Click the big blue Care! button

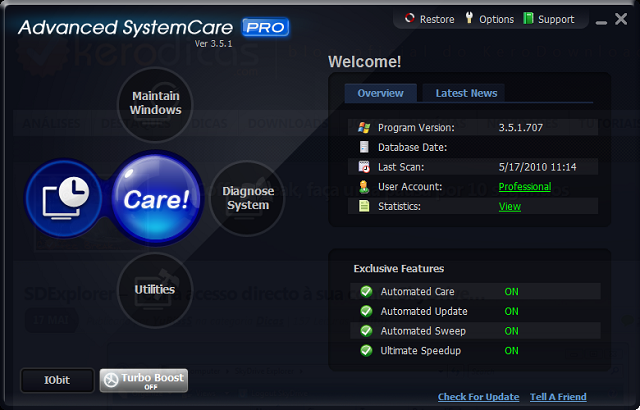coord(156,198)
